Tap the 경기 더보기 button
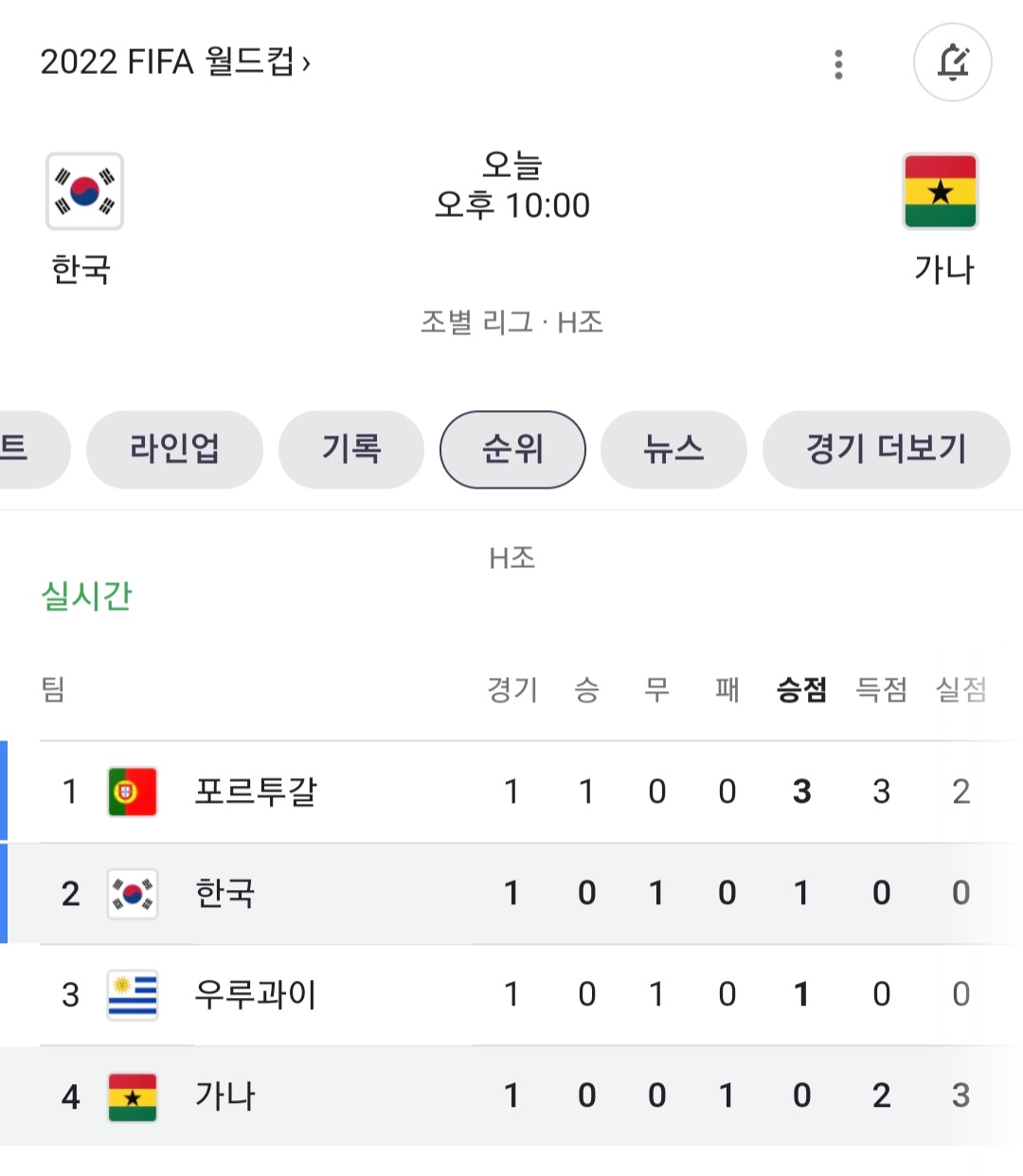Screen dimensions: 1023x1176 [x=886, y=449]
